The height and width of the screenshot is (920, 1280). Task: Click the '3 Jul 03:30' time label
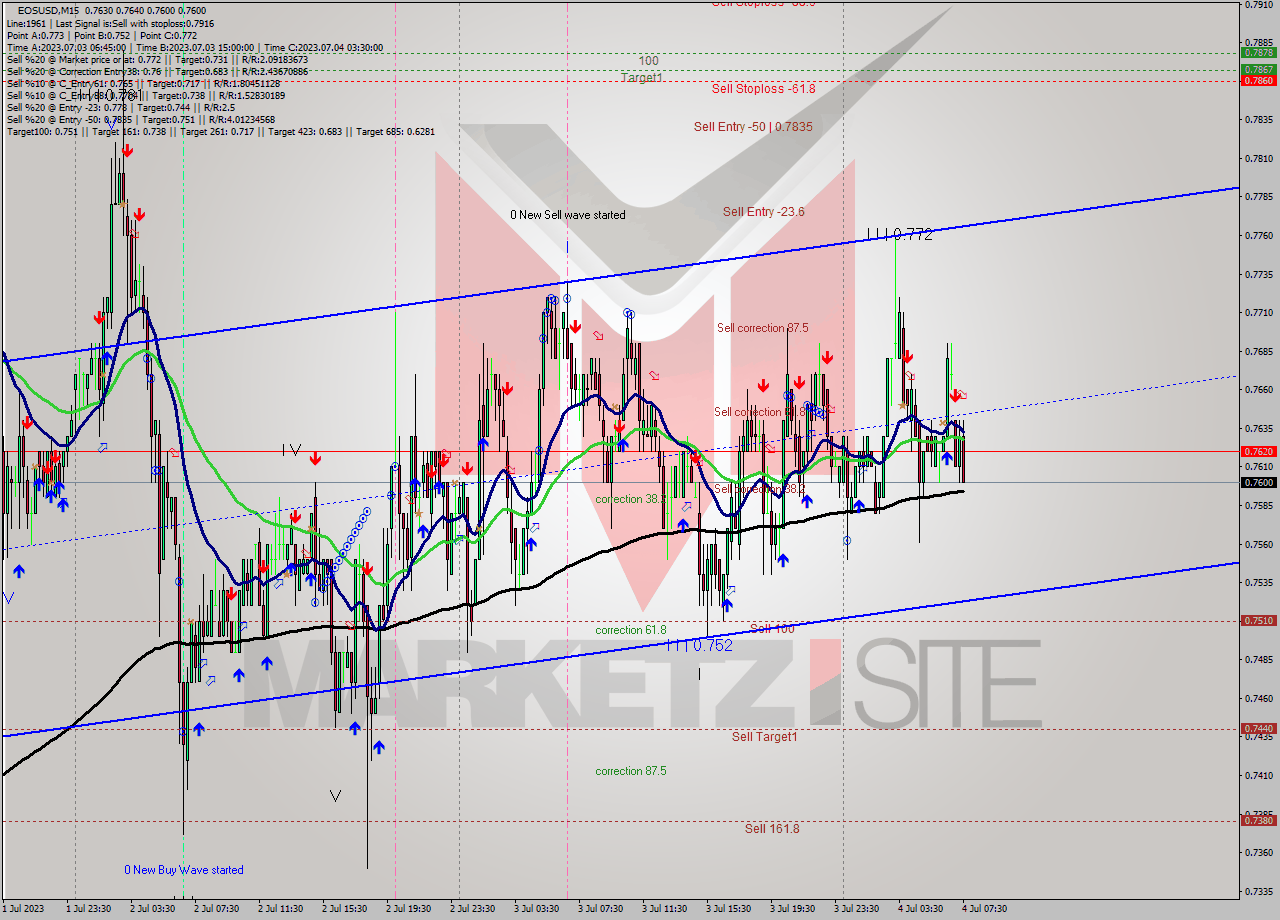pos(536,909)
